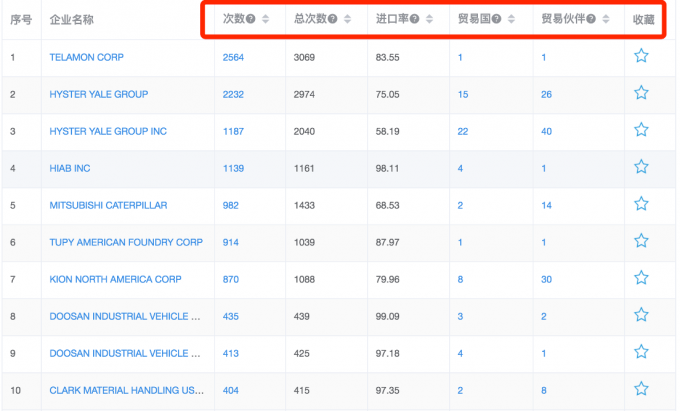680x411 pixels.
Task: Click trade country count 22
Action: [463, 131]
